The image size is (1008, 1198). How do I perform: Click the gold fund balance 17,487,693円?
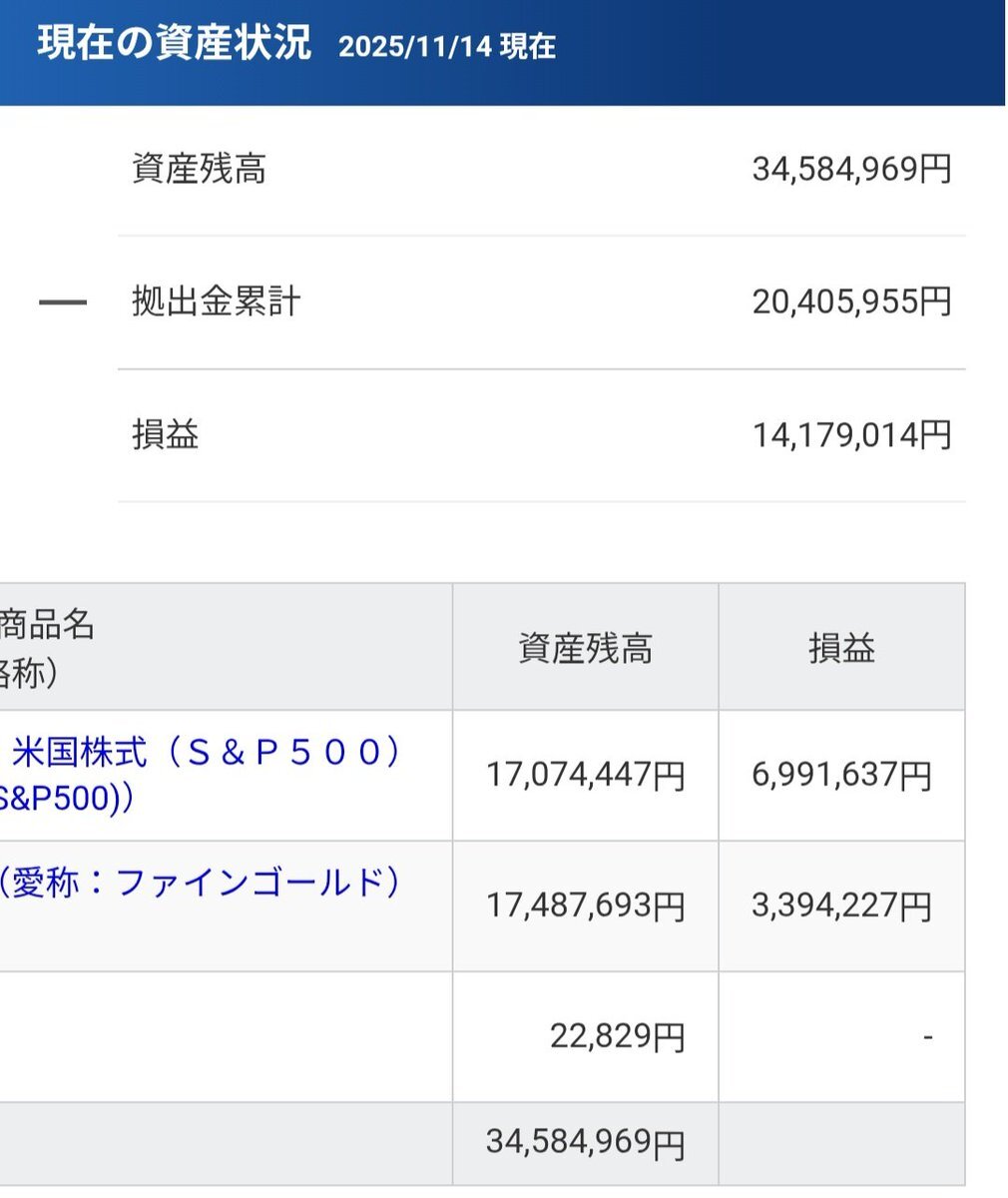[x=585, y=905]
